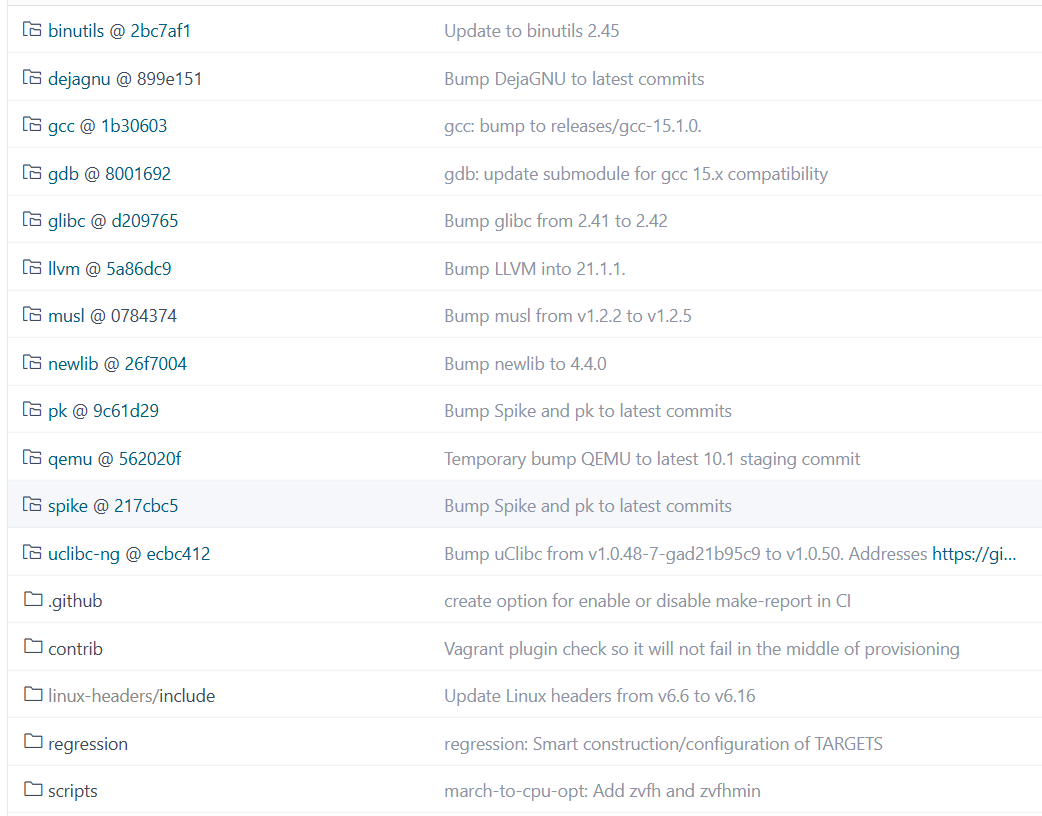Open the glibc @ d209765 submodule
This screenshot has height=816, width=1042.
click(x=113, y=221)
